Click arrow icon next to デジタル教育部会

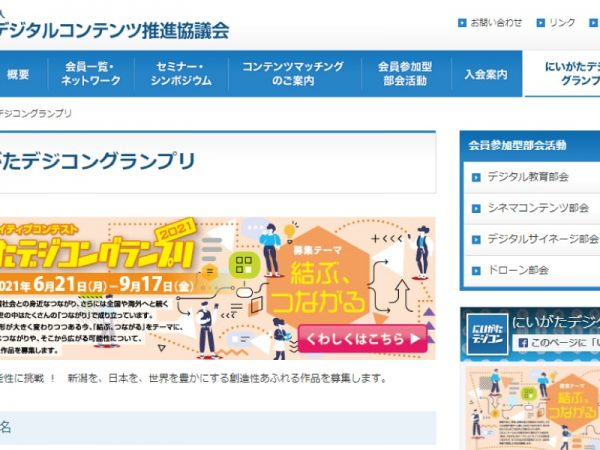pyautogui.click(x=476, y=178)
